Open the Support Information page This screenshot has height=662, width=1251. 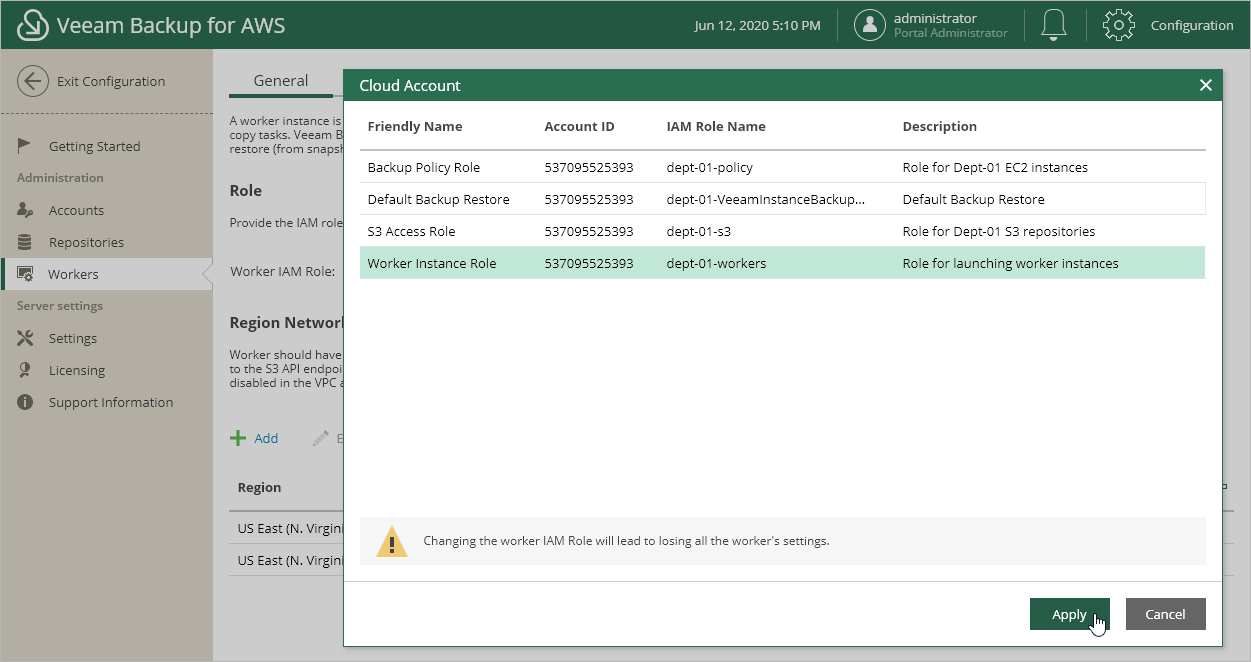[x=111, y=402]
